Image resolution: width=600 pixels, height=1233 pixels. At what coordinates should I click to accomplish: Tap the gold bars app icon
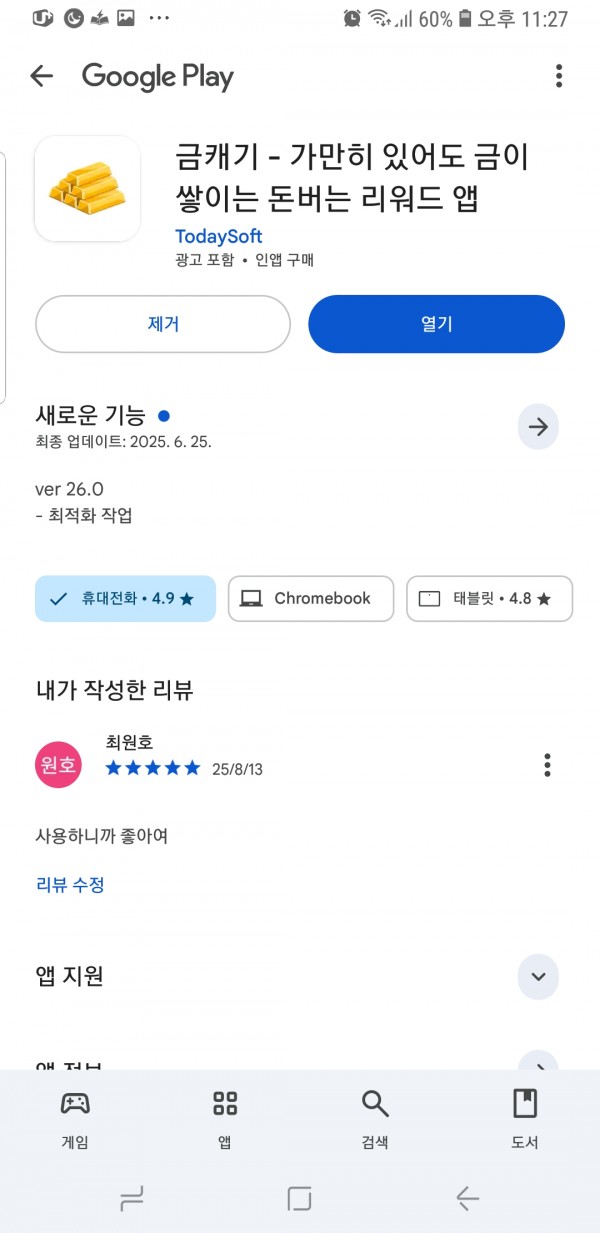point(87,188)
